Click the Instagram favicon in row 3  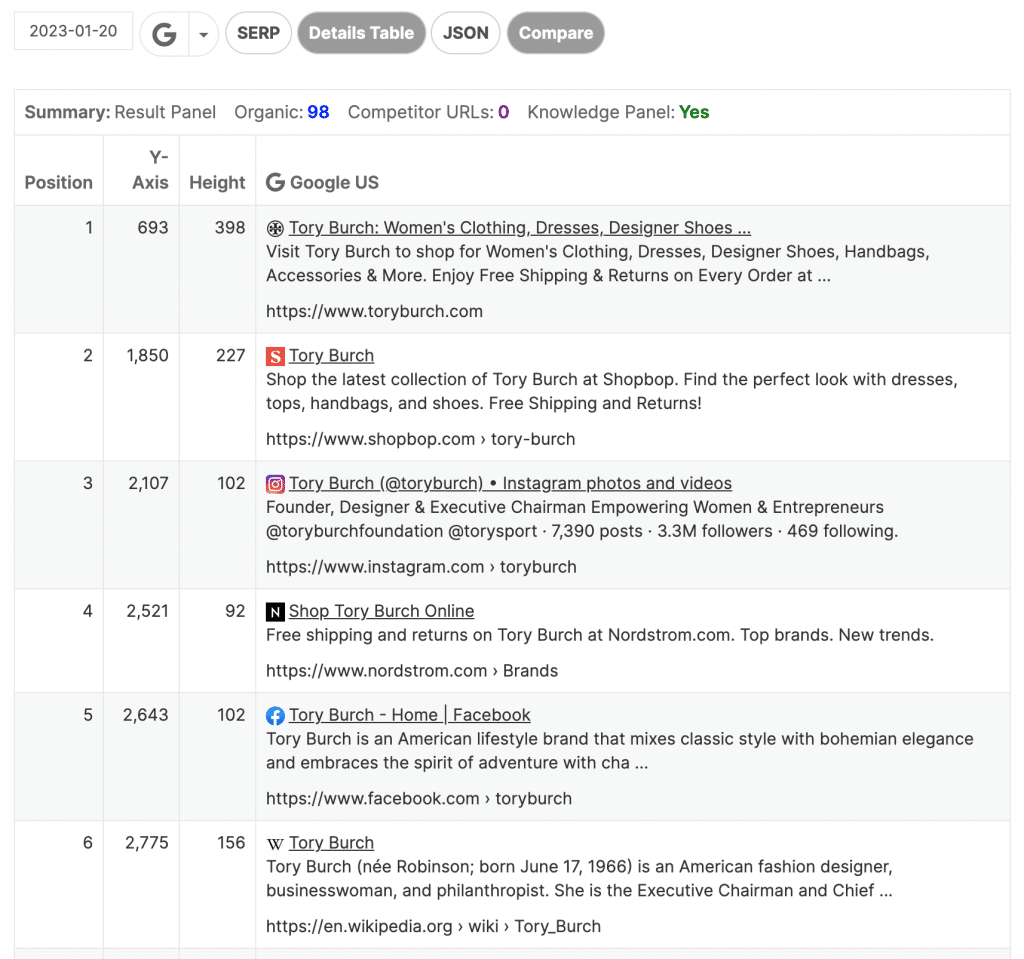pyautogui.click(x=275, y=483)
